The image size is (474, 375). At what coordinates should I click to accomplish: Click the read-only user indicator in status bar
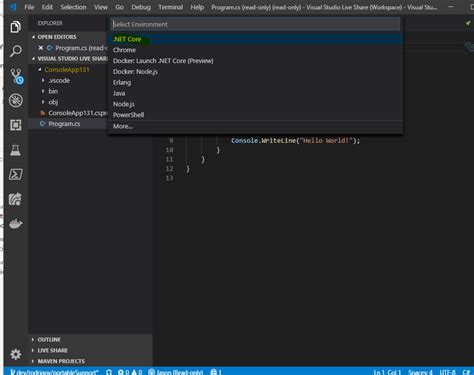[x=176, y=372]
